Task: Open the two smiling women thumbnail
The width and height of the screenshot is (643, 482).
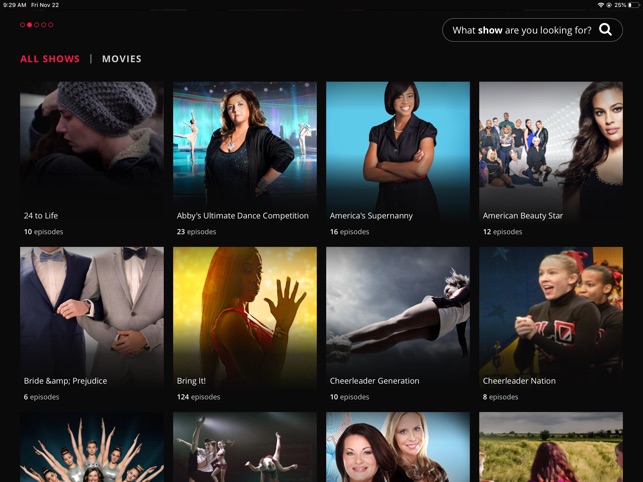Action: pos(398,447)
